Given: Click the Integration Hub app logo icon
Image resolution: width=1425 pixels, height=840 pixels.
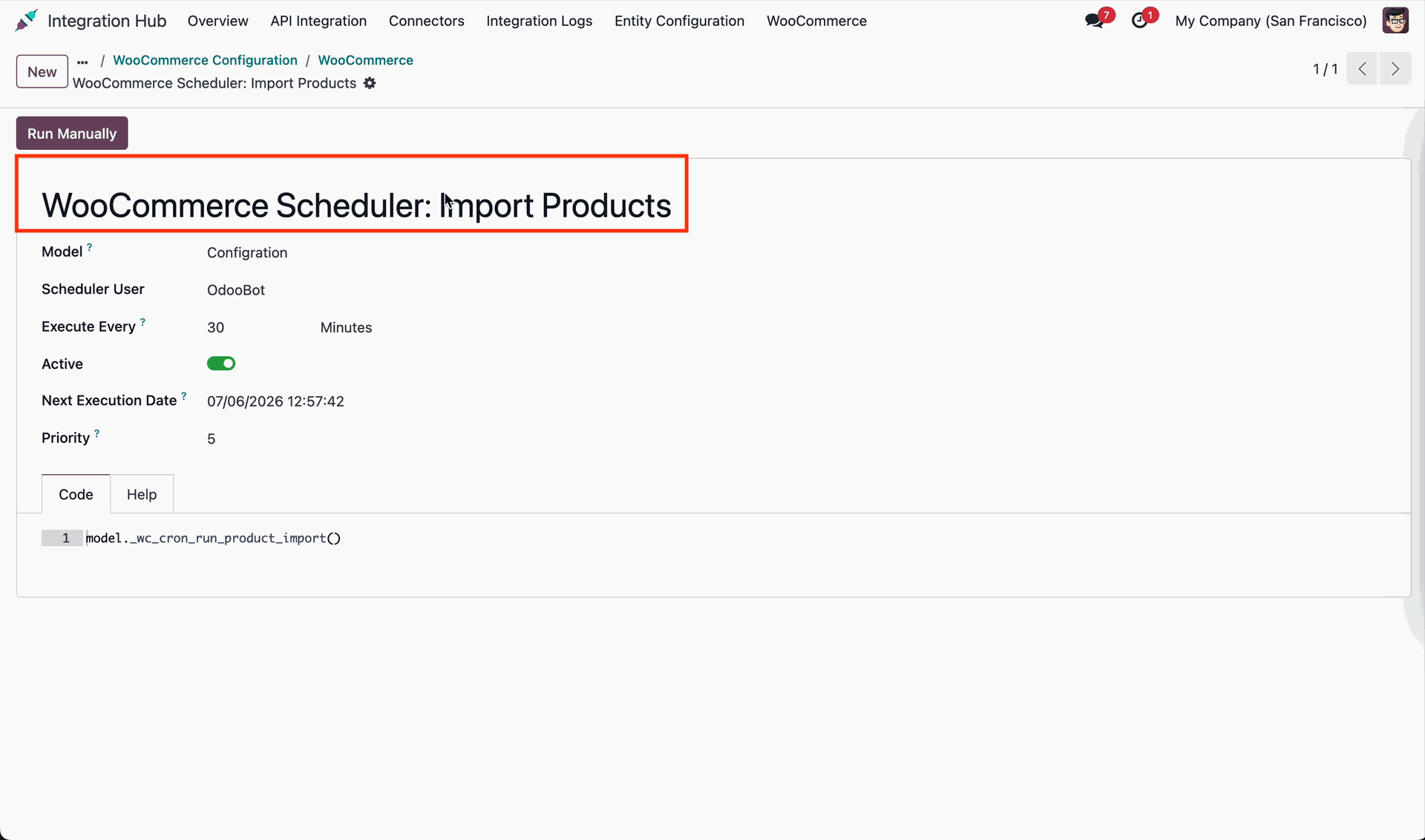Looking at the screenshot, I should 26,21.
